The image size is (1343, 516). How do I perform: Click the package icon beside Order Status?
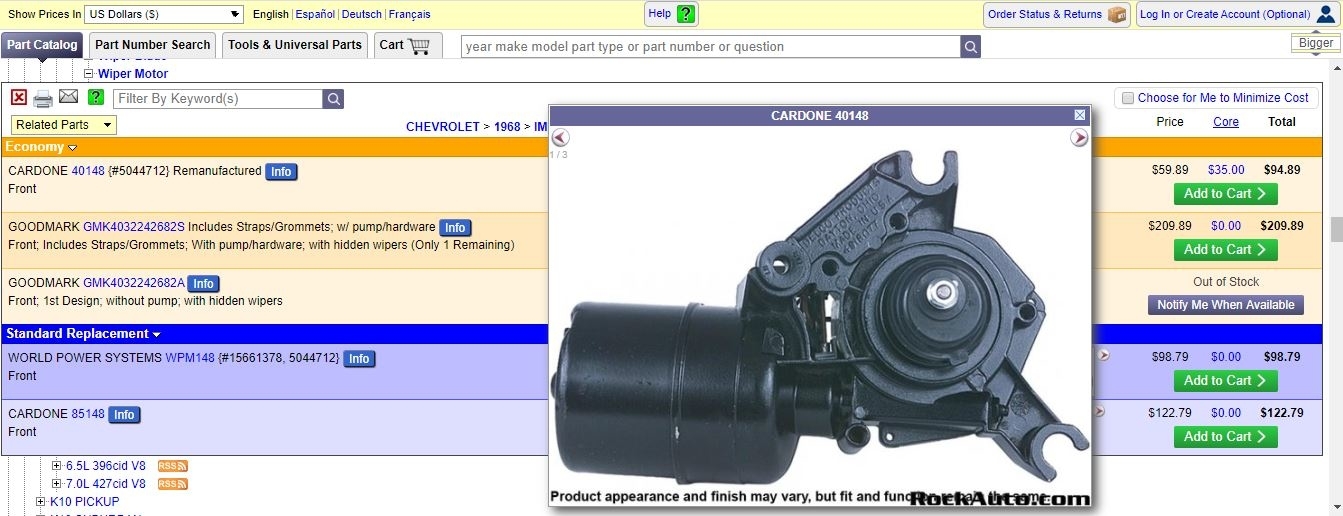tap(1116, 14)
